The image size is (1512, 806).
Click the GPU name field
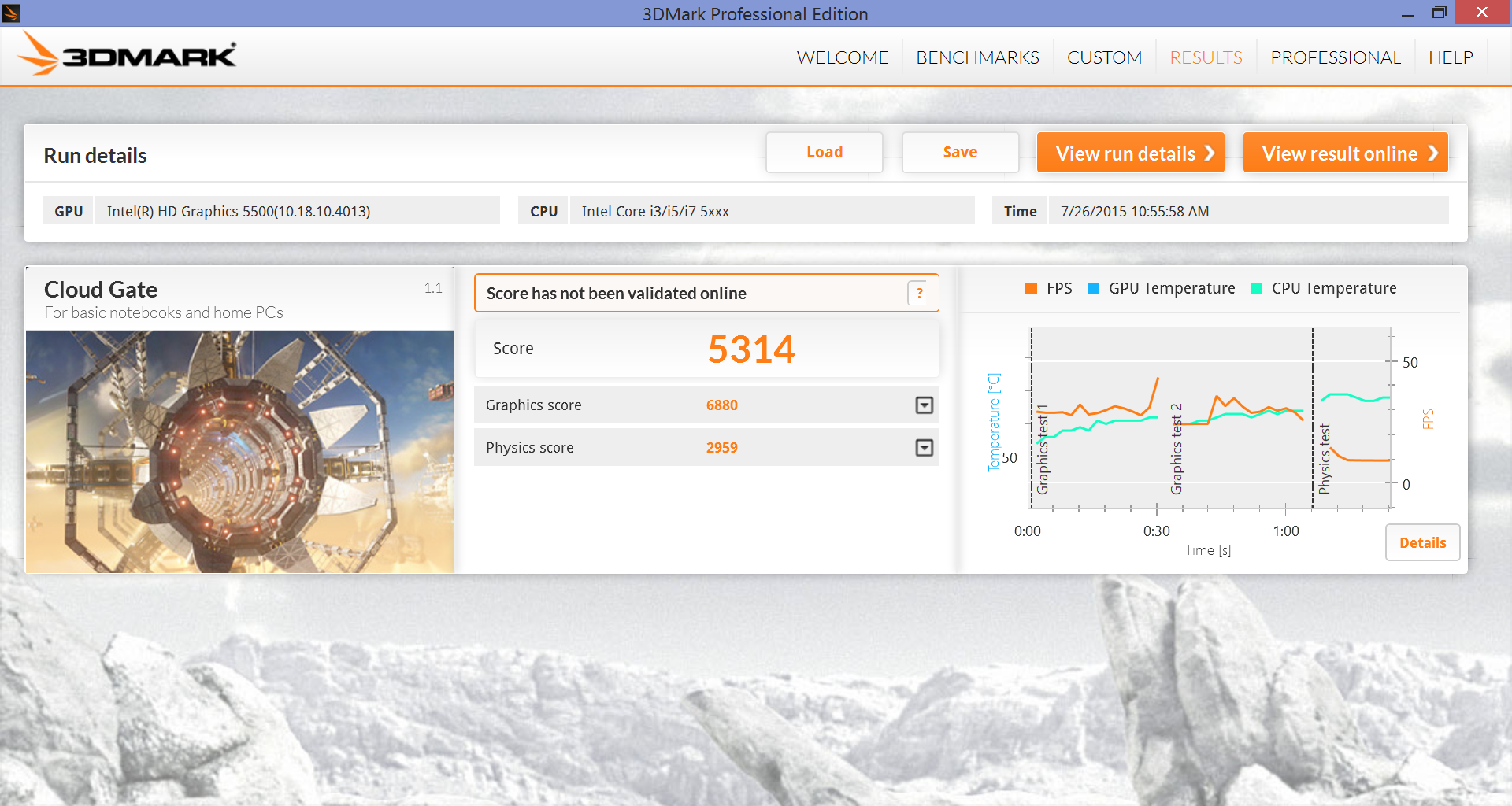point(297,211)
